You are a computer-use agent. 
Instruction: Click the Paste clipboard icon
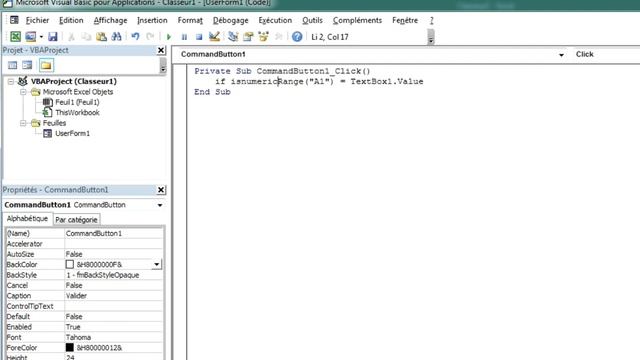pos(101,37)
